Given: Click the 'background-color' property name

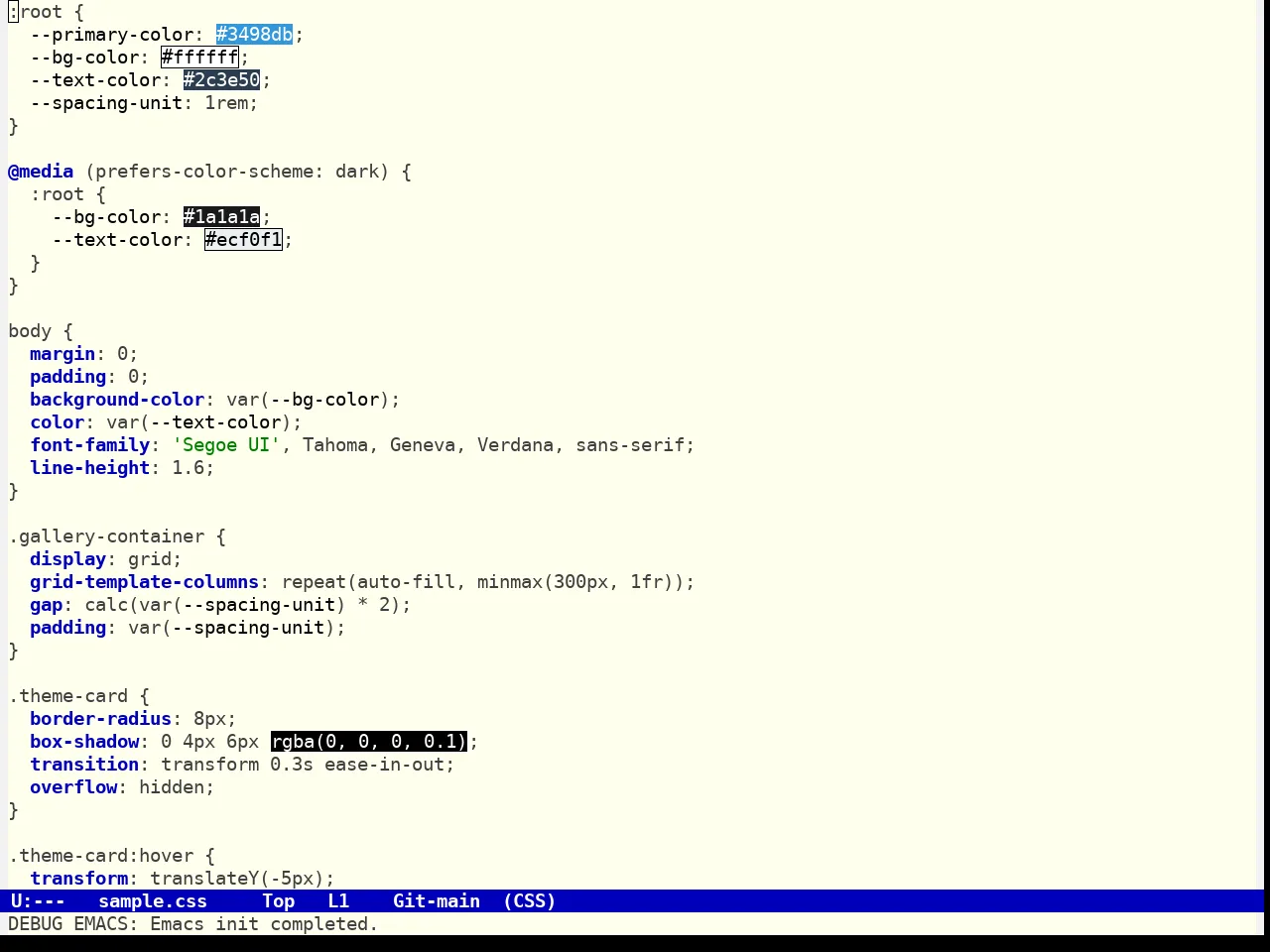Looking at the screenshot, I should click(117, 400).
